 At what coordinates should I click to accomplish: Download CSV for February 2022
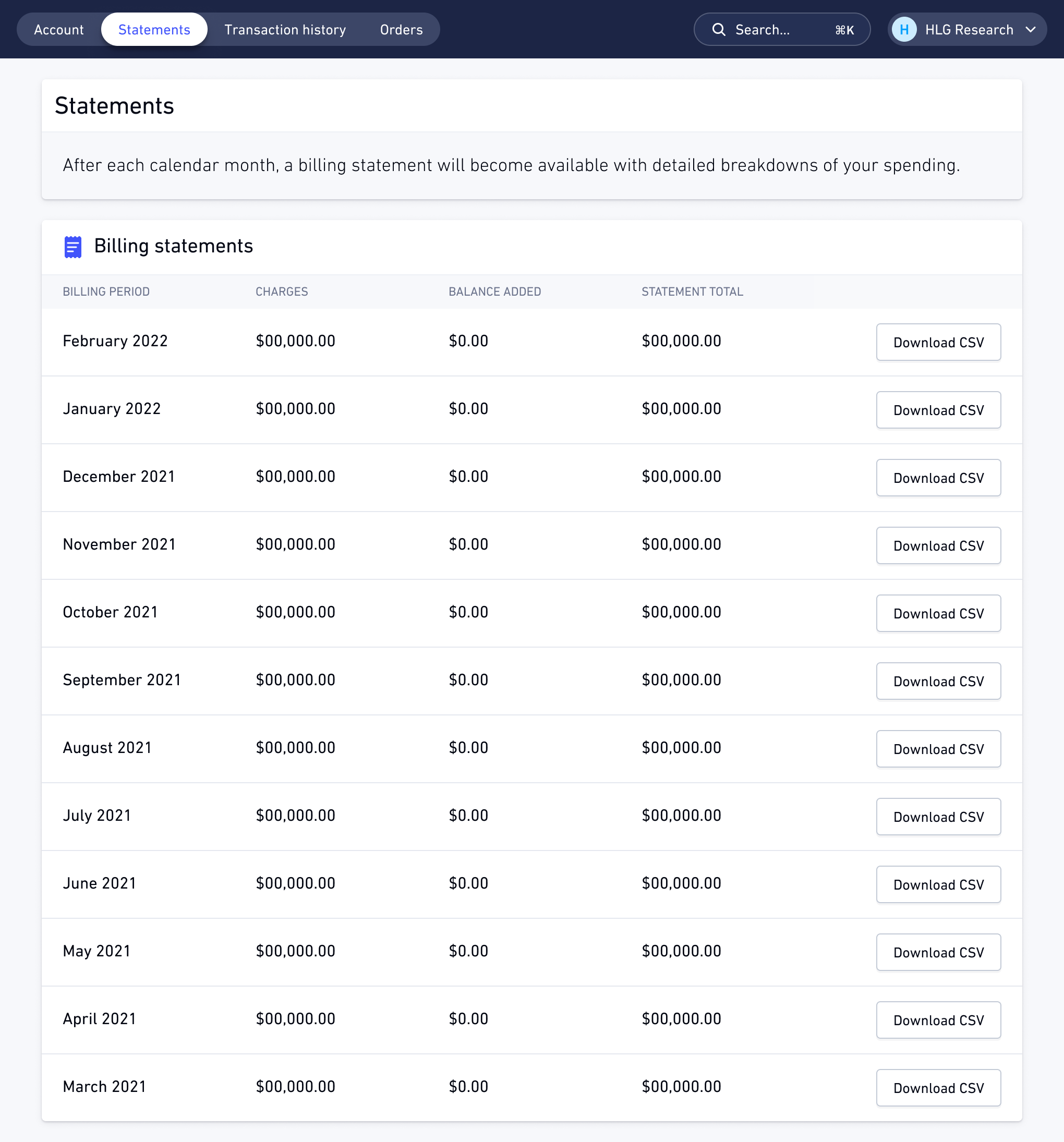(938, 343)
